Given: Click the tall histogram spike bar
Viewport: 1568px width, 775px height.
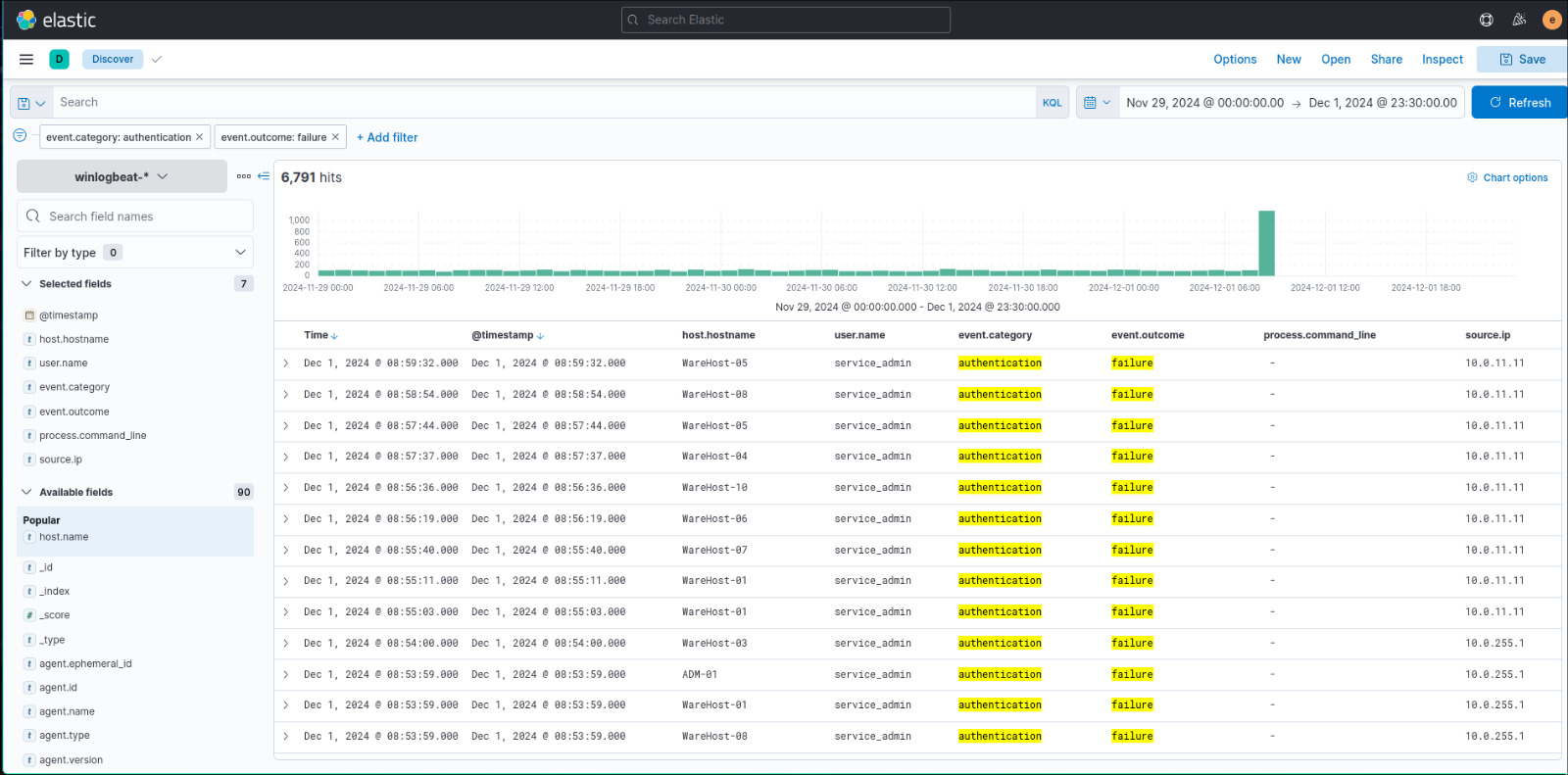Looking at the screenshot, I should pyautogui.click(x=1266, y=243).
